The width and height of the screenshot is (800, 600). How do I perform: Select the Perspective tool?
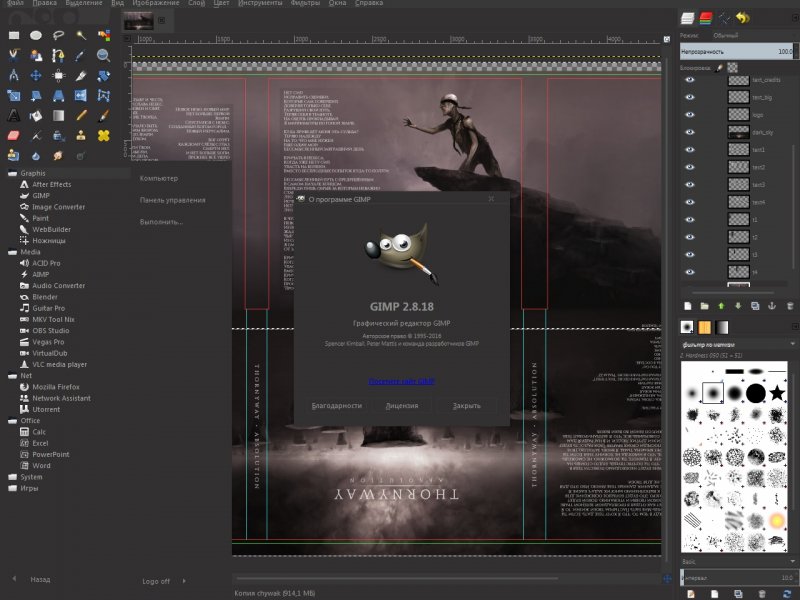pos(58,95)
